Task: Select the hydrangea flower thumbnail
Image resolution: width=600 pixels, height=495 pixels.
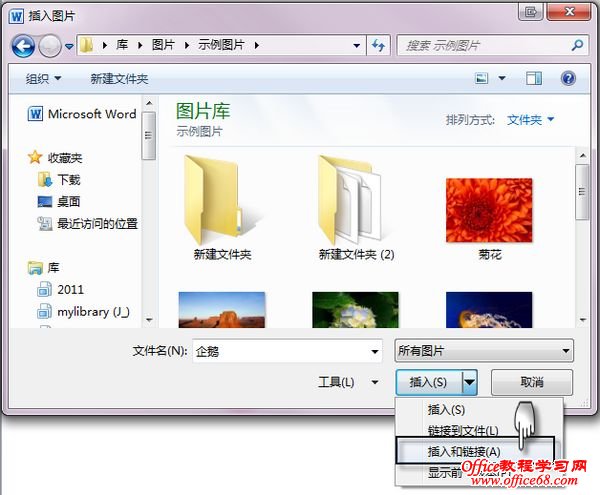Action: (x=355, y=309)
